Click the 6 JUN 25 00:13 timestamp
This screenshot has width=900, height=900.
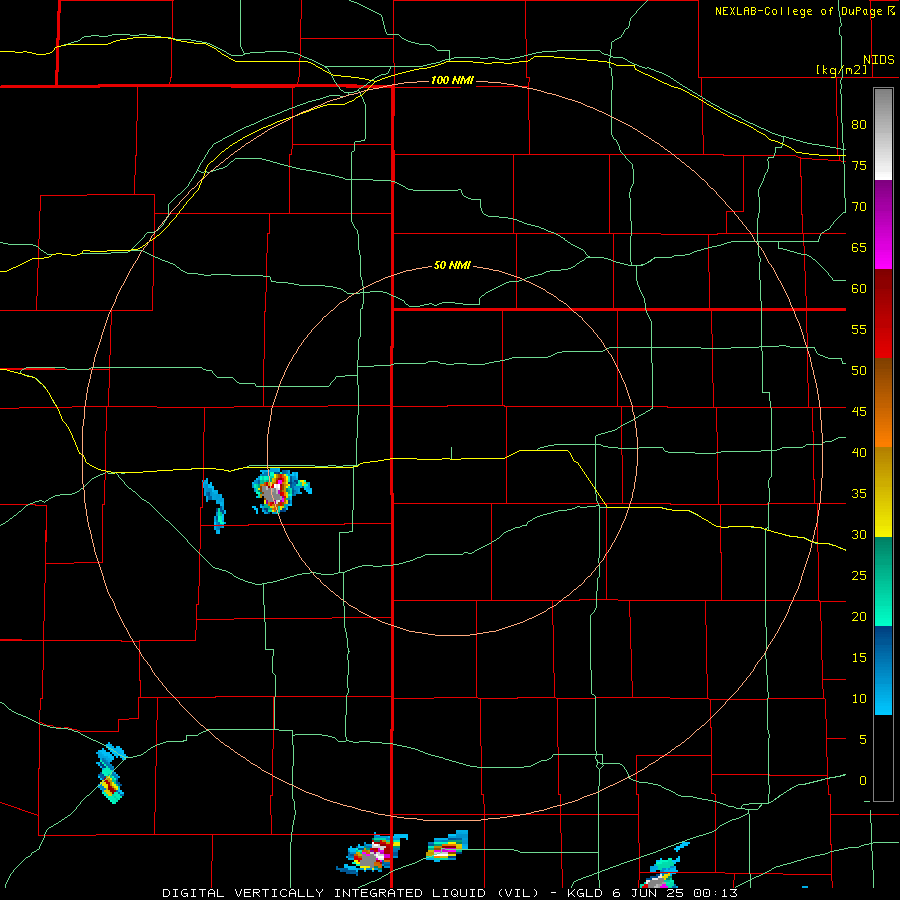coord(675,893)
